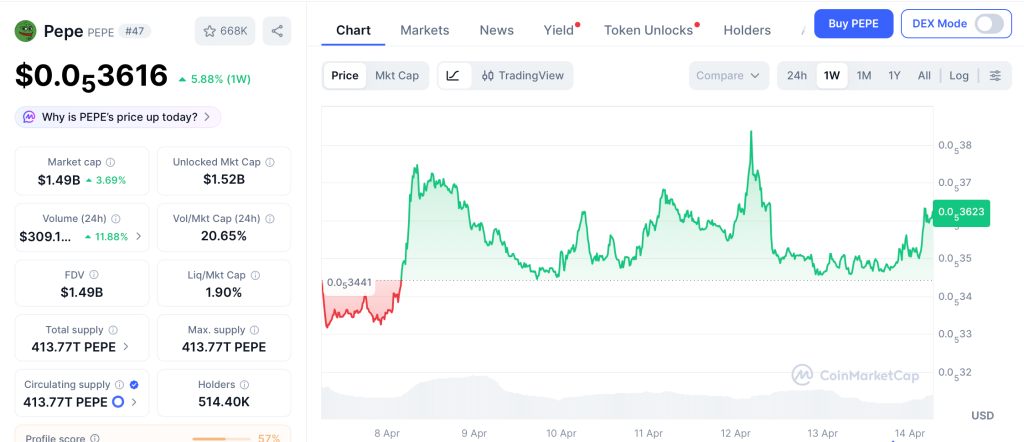
Task: Open chart settings sliders icon
Action: click(995, 75)
